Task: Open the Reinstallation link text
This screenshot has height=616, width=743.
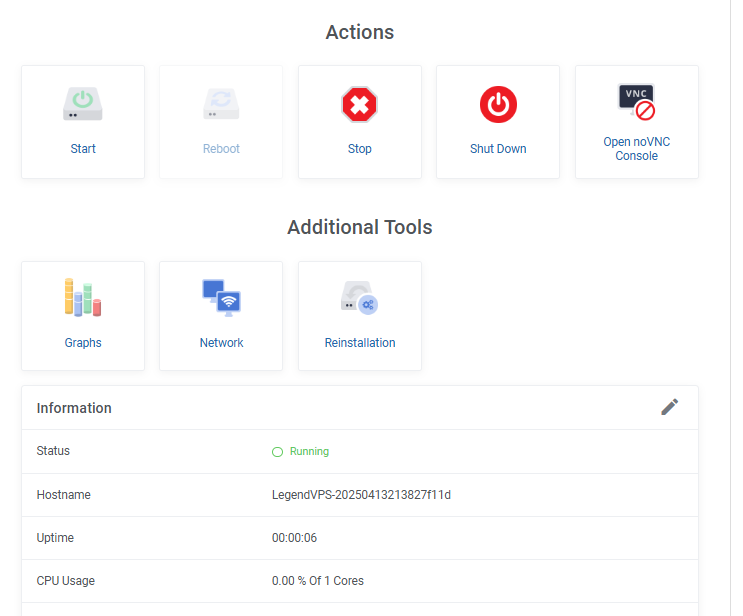Action: (x=360, y=343)
